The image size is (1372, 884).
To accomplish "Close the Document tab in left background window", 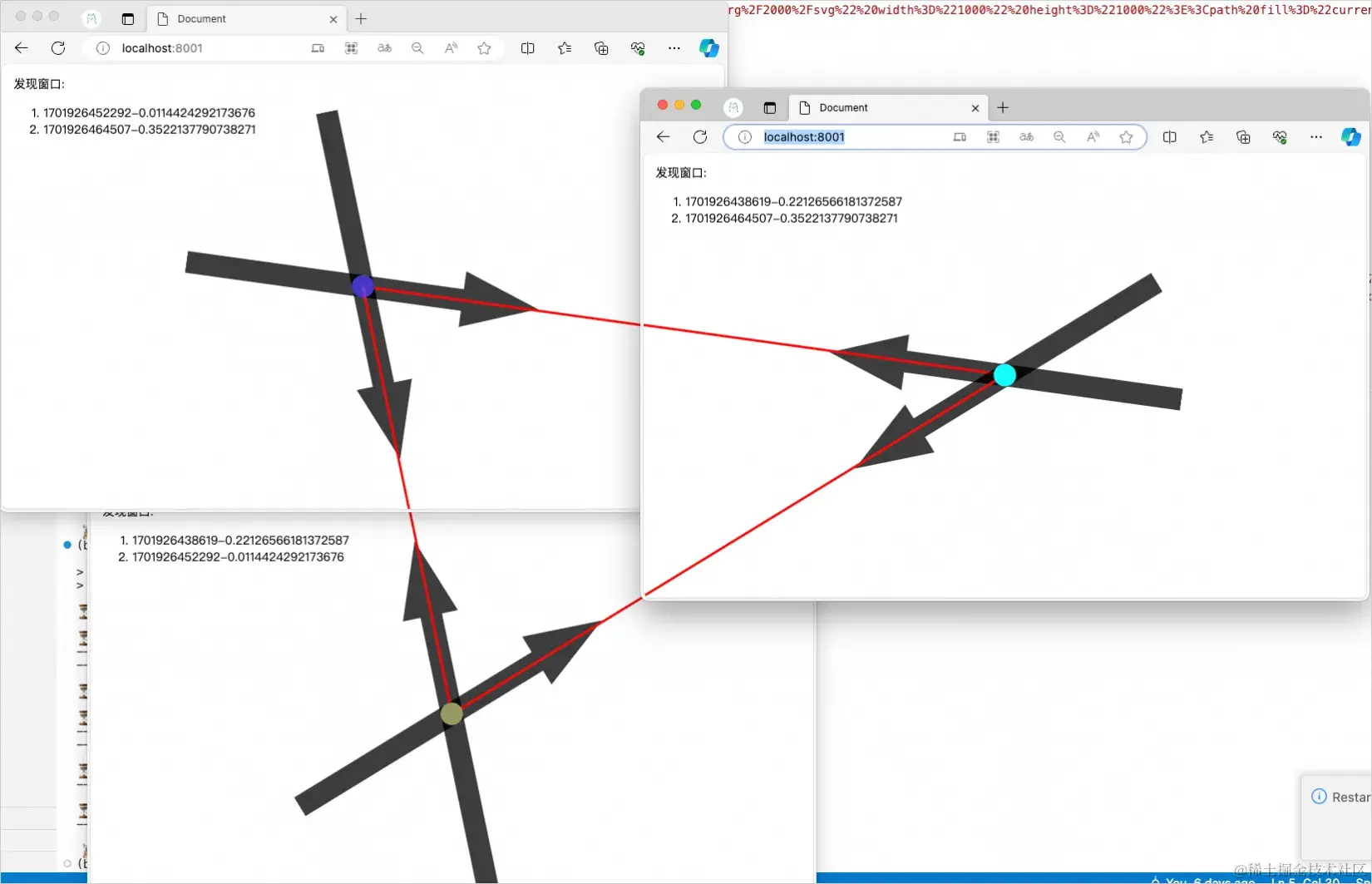I will (333, 19).
